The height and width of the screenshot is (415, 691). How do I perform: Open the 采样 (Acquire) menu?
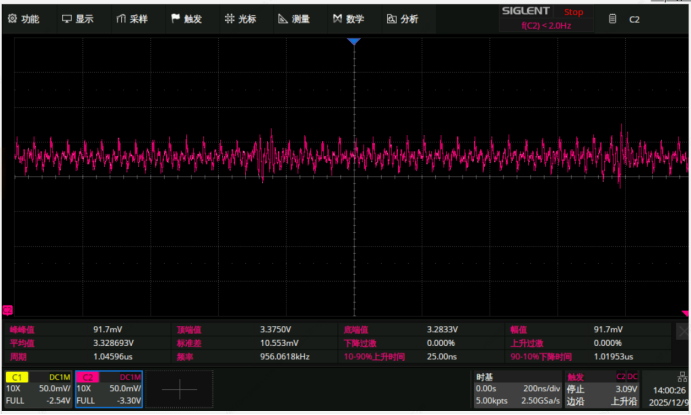[x=132, y=19]
